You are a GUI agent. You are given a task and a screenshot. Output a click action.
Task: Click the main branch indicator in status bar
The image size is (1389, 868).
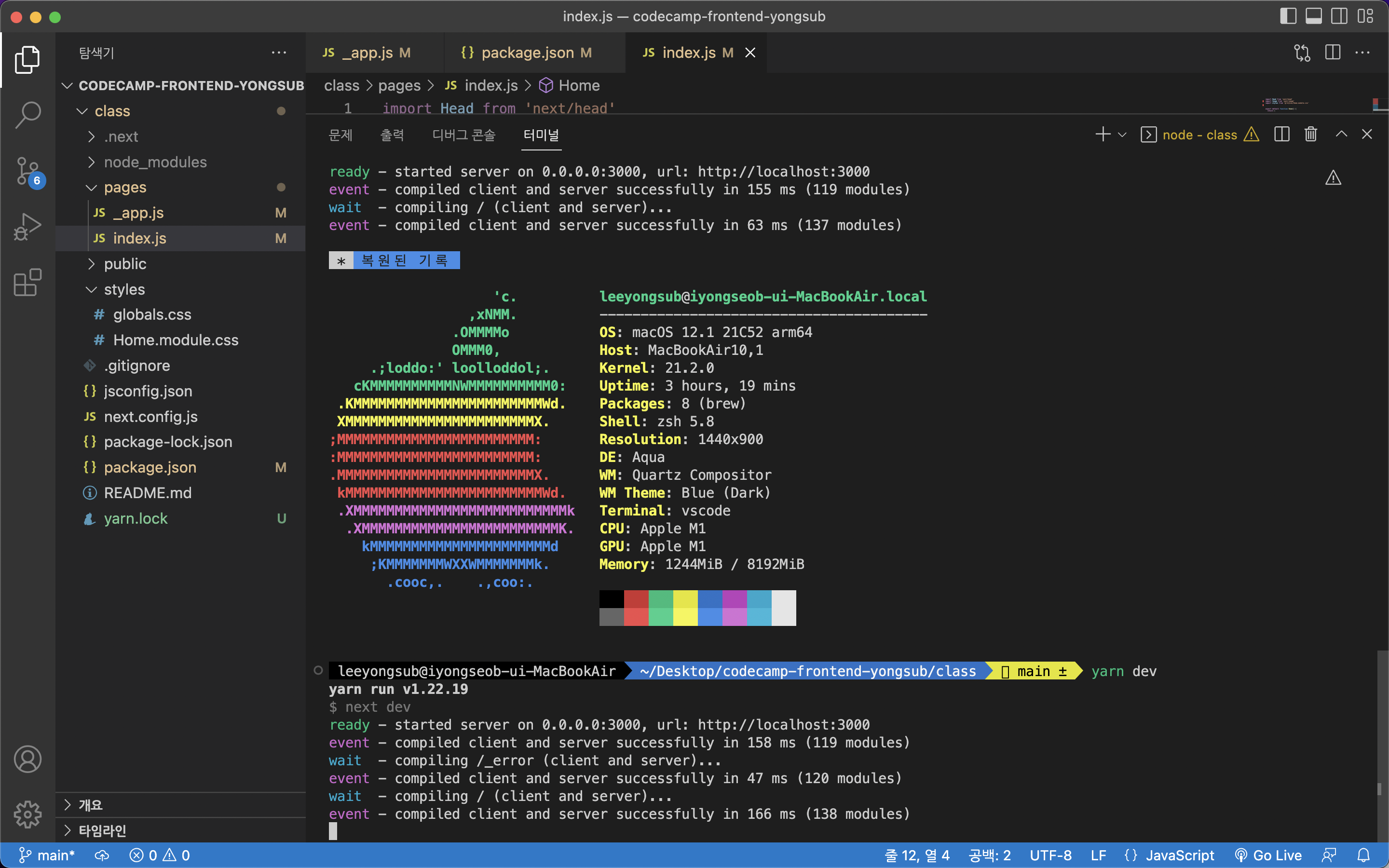pyautogui.click(x=45, y=856)
